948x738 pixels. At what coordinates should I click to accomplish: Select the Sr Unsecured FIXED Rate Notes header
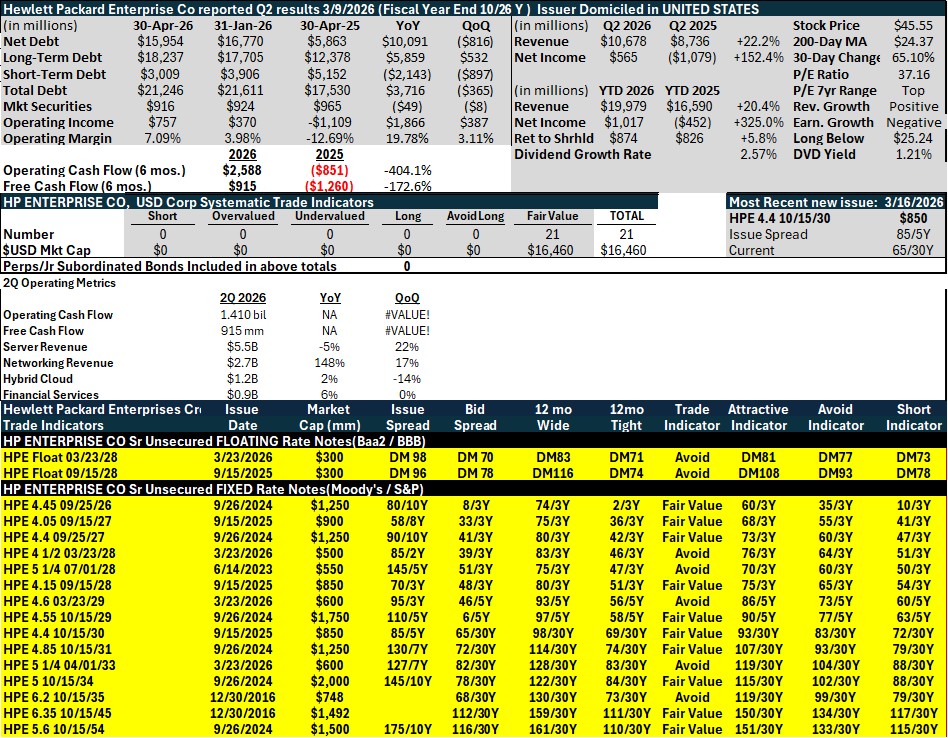[x=213, y=489]
